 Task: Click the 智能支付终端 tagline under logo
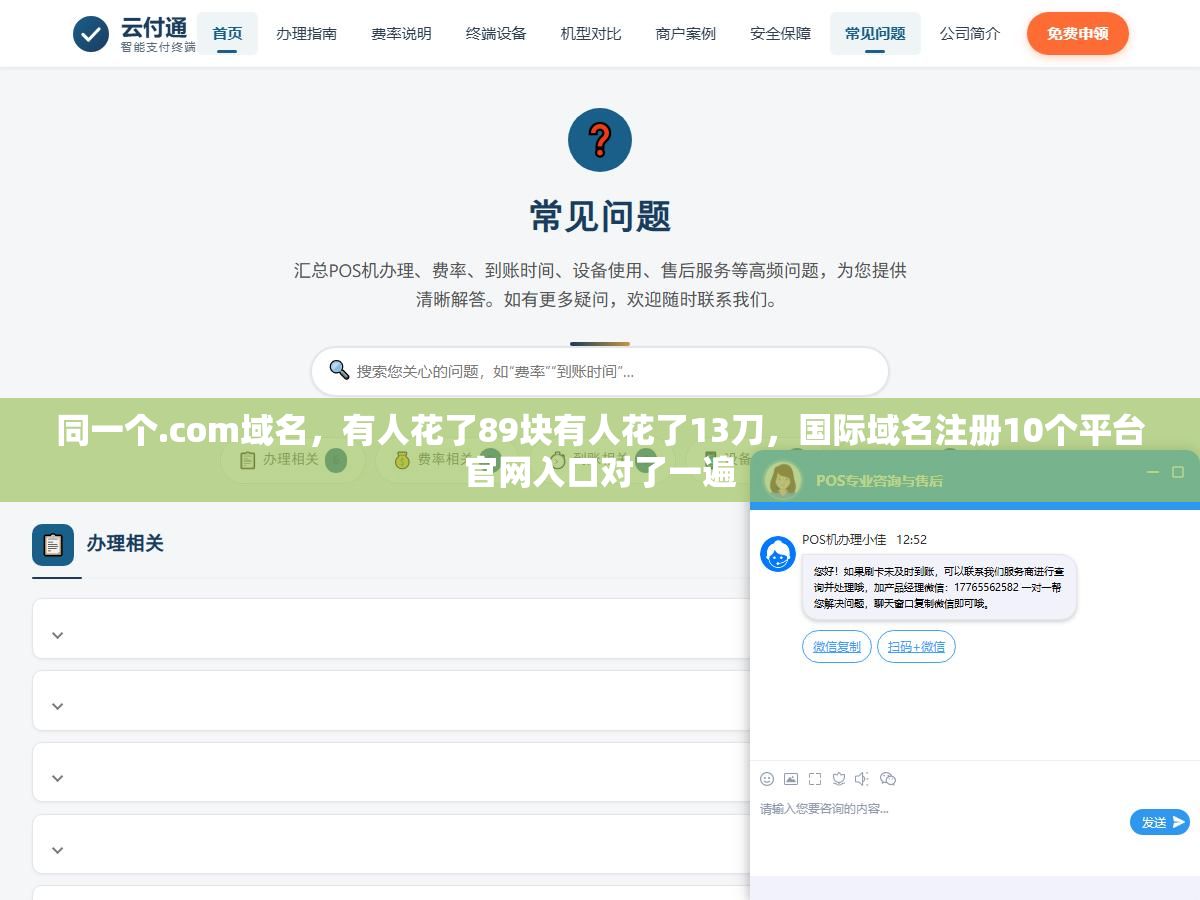[x=158, y=47]
